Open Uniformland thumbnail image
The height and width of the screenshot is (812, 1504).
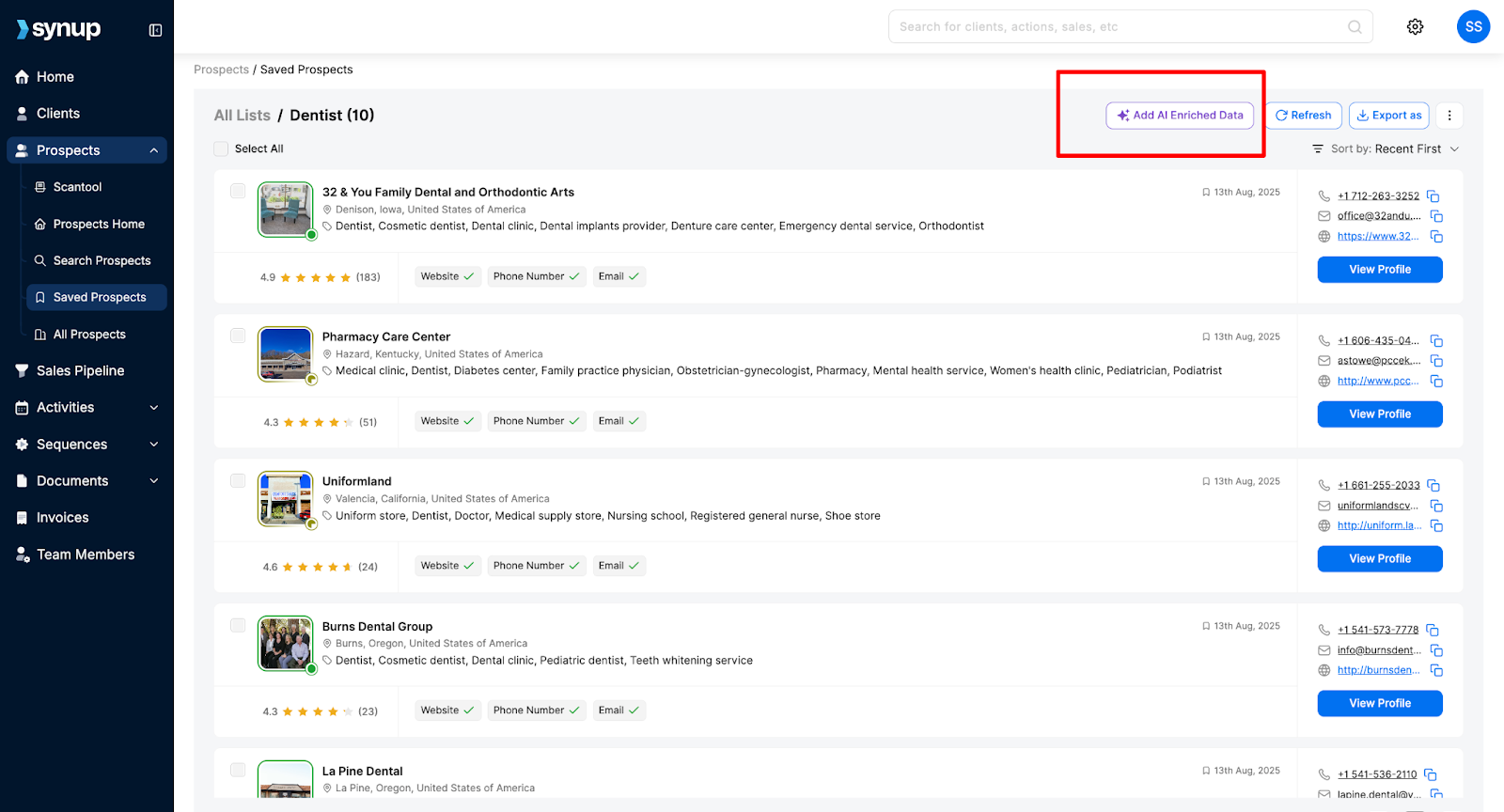[286, 498]
